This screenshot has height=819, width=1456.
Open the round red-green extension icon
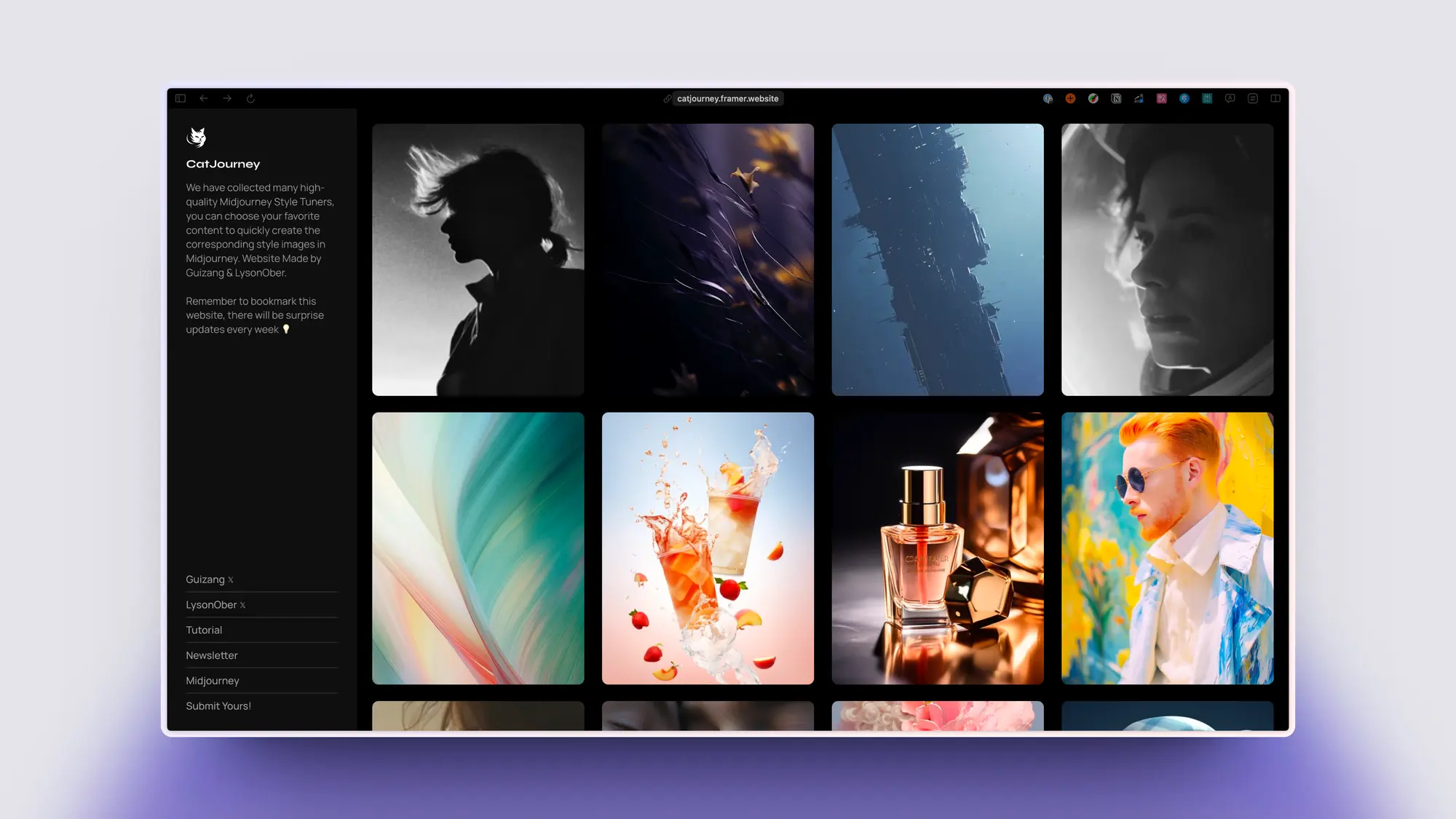click(x=1093, y=98)
